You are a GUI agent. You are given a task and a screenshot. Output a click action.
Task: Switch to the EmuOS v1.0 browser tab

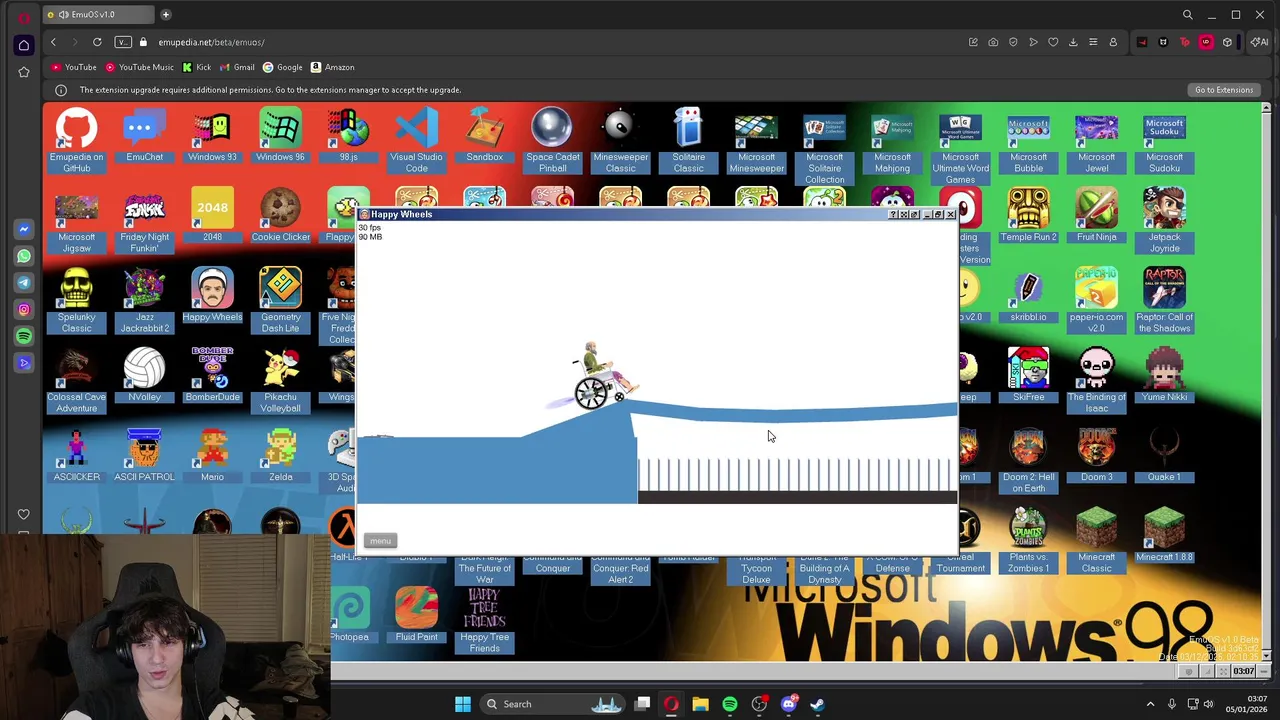click(96, 15)
